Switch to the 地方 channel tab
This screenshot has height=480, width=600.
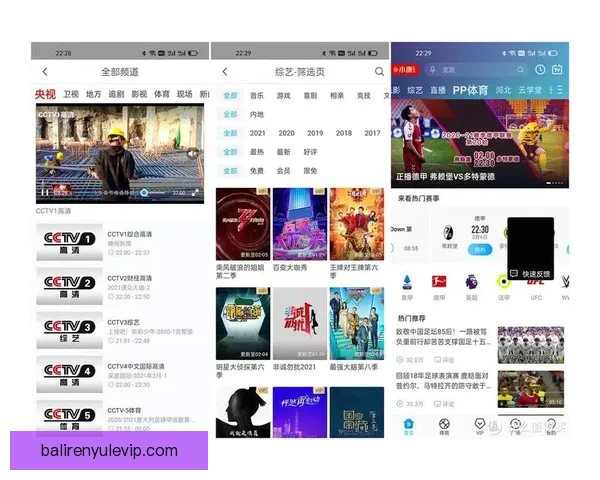93,94
